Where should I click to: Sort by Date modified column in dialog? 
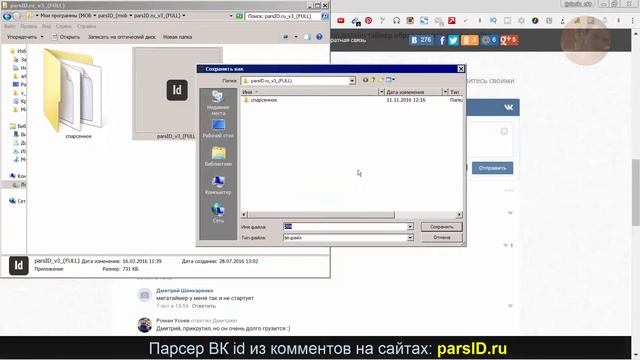tap(413, 92)
